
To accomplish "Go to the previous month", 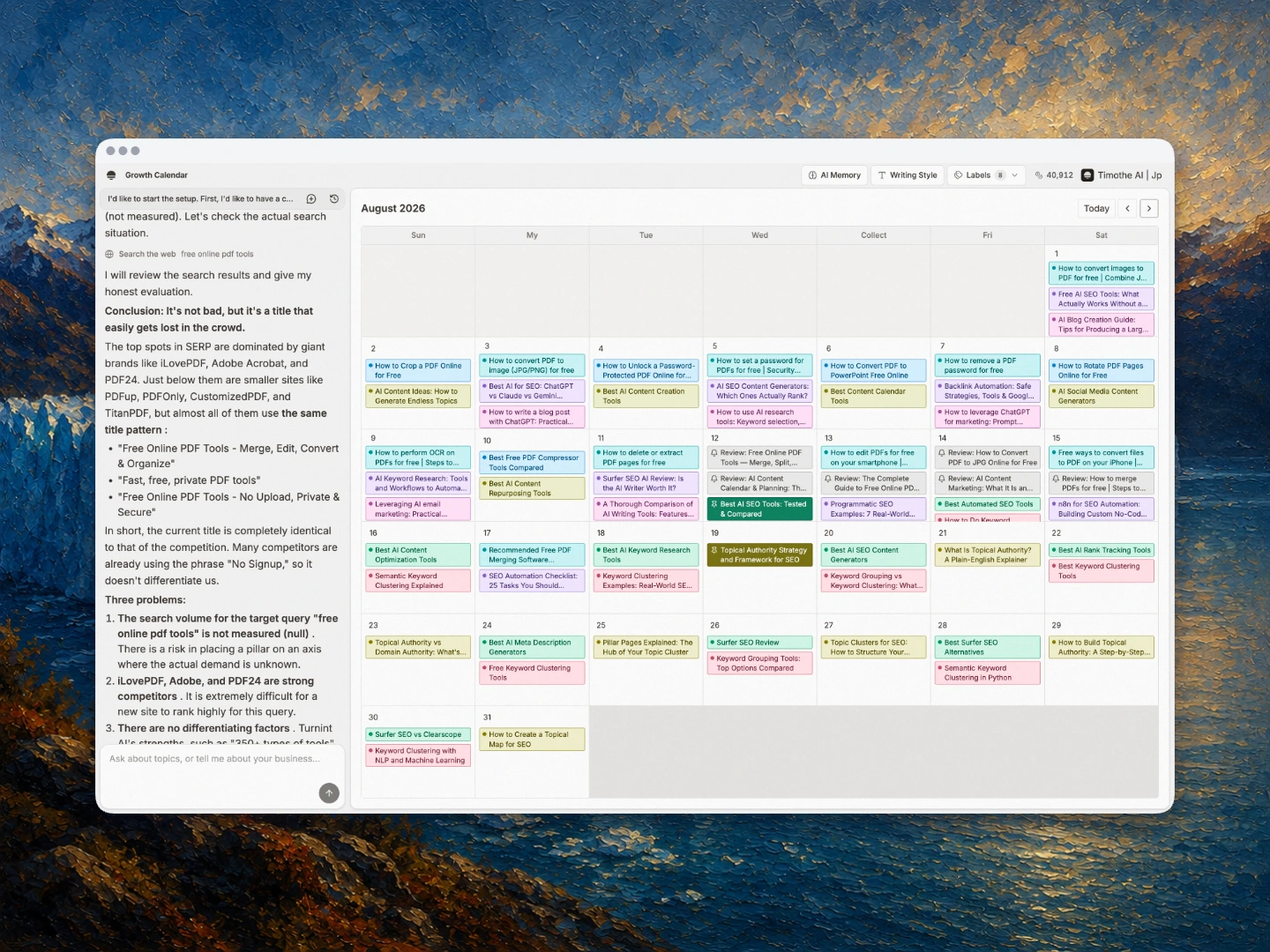I will click(x=1127, y=209).
